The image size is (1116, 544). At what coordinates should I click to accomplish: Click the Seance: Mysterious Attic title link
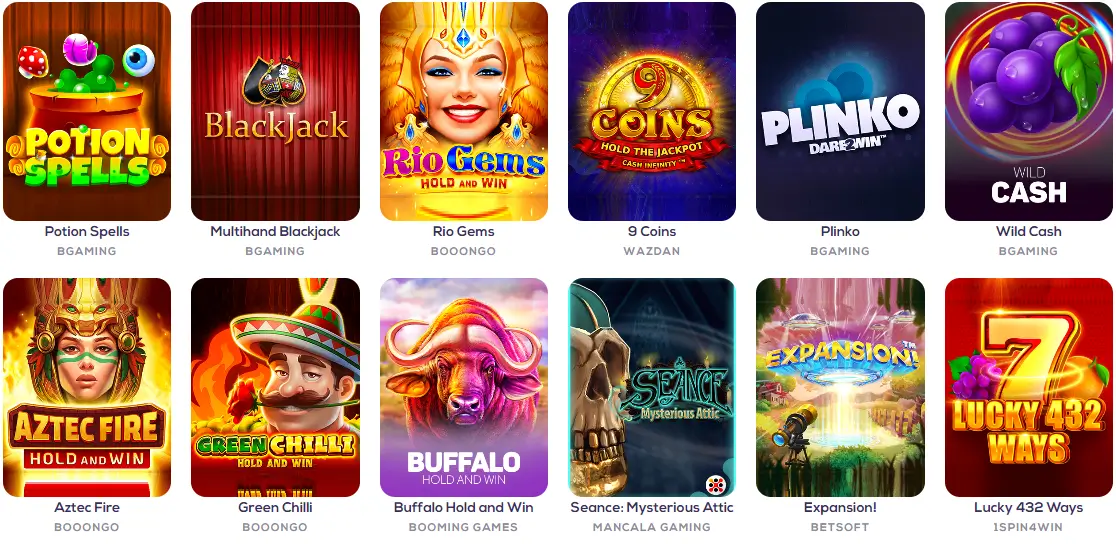click(651, 508)
